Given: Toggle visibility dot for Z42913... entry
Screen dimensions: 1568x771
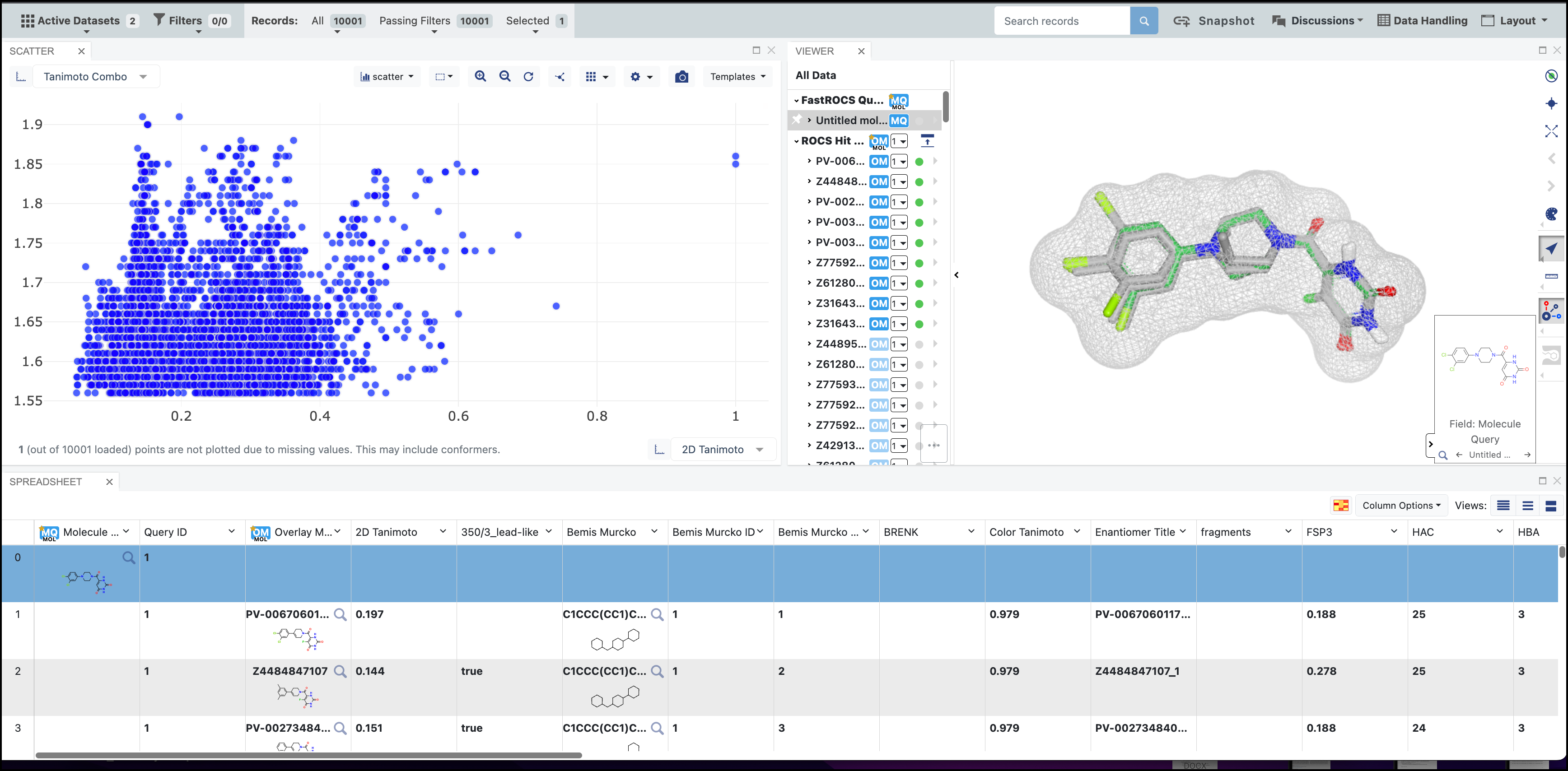Looking at the screenshot, I should 919,446.
